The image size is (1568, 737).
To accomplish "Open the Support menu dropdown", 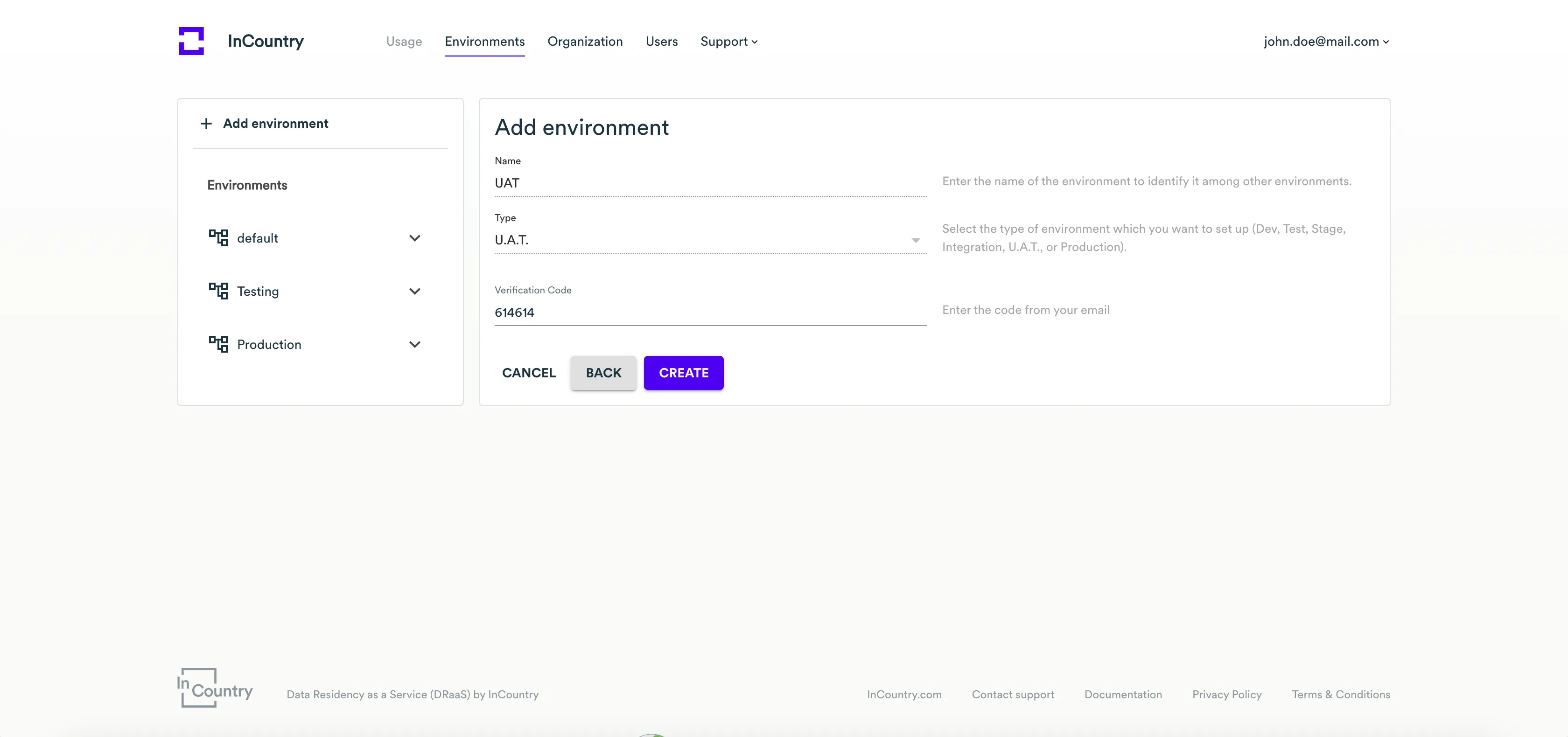I will [x=728, y=42].
